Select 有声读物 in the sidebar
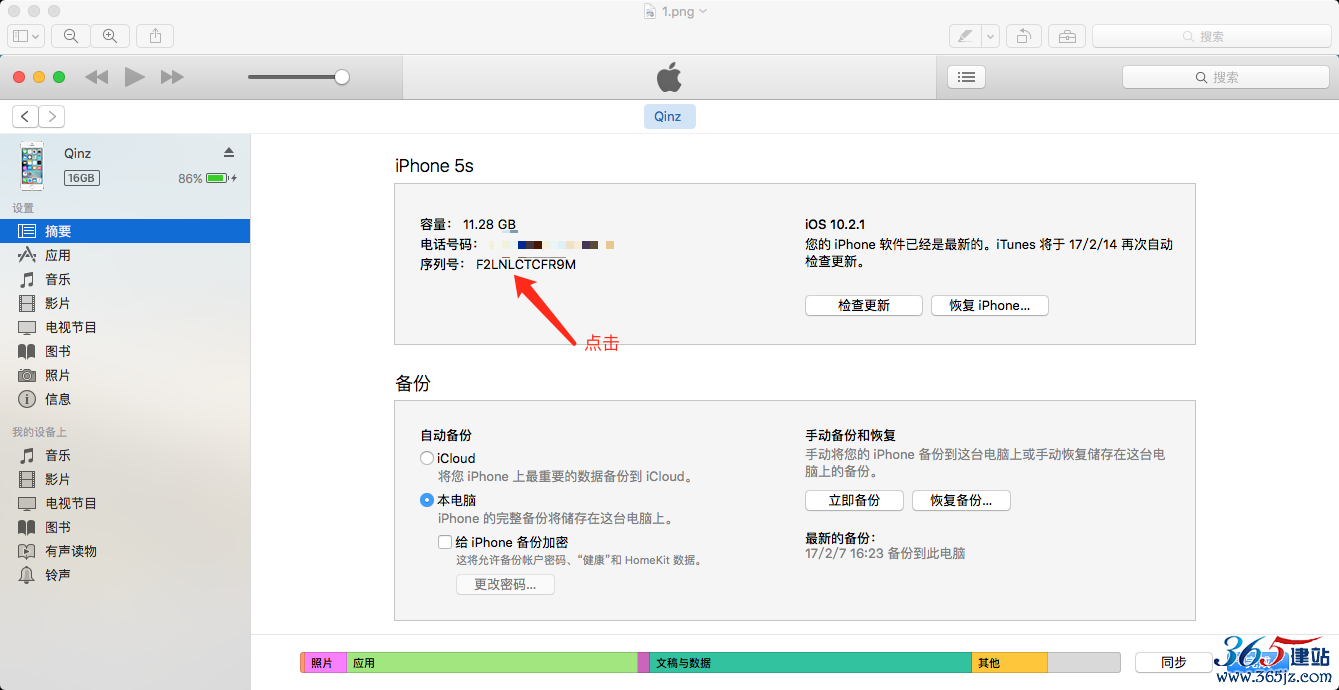The height and width of the screenshot is (690, 1339). (125, 551)
